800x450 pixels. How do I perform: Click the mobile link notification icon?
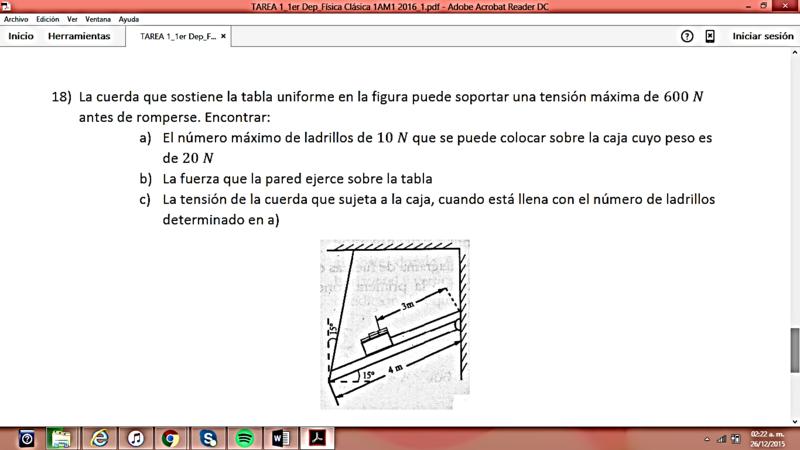coord(710,36)
